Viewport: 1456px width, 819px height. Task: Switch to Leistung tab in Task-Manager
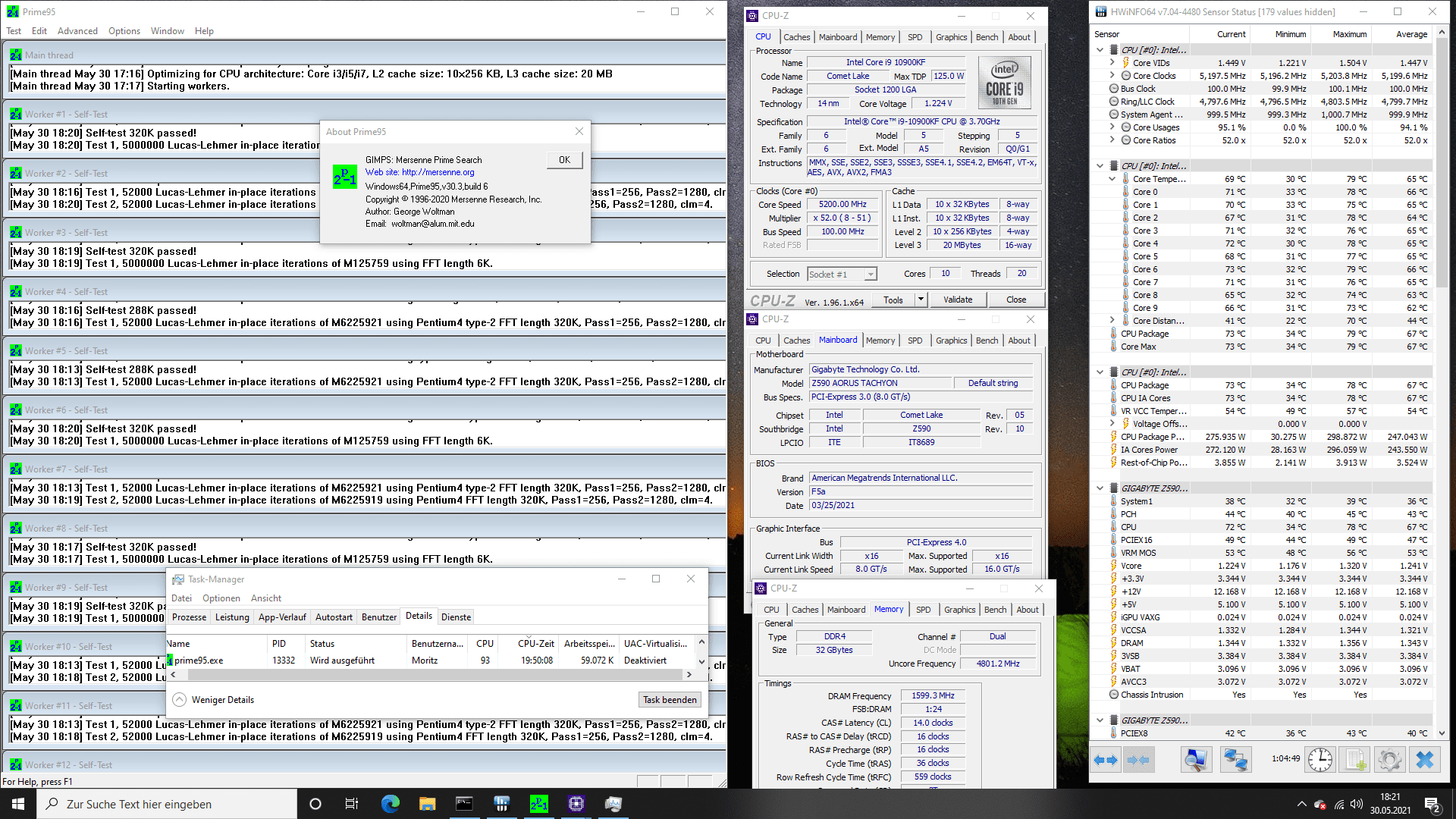click(x=232, y=617)
